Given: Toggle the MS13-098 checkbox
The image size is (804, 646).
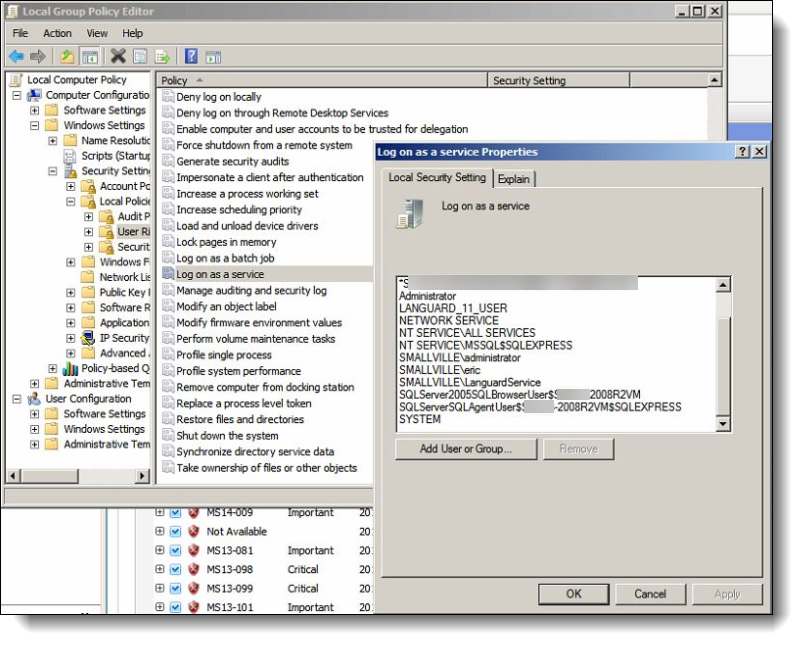Looking at the screenshot, I should click(175, 570).
